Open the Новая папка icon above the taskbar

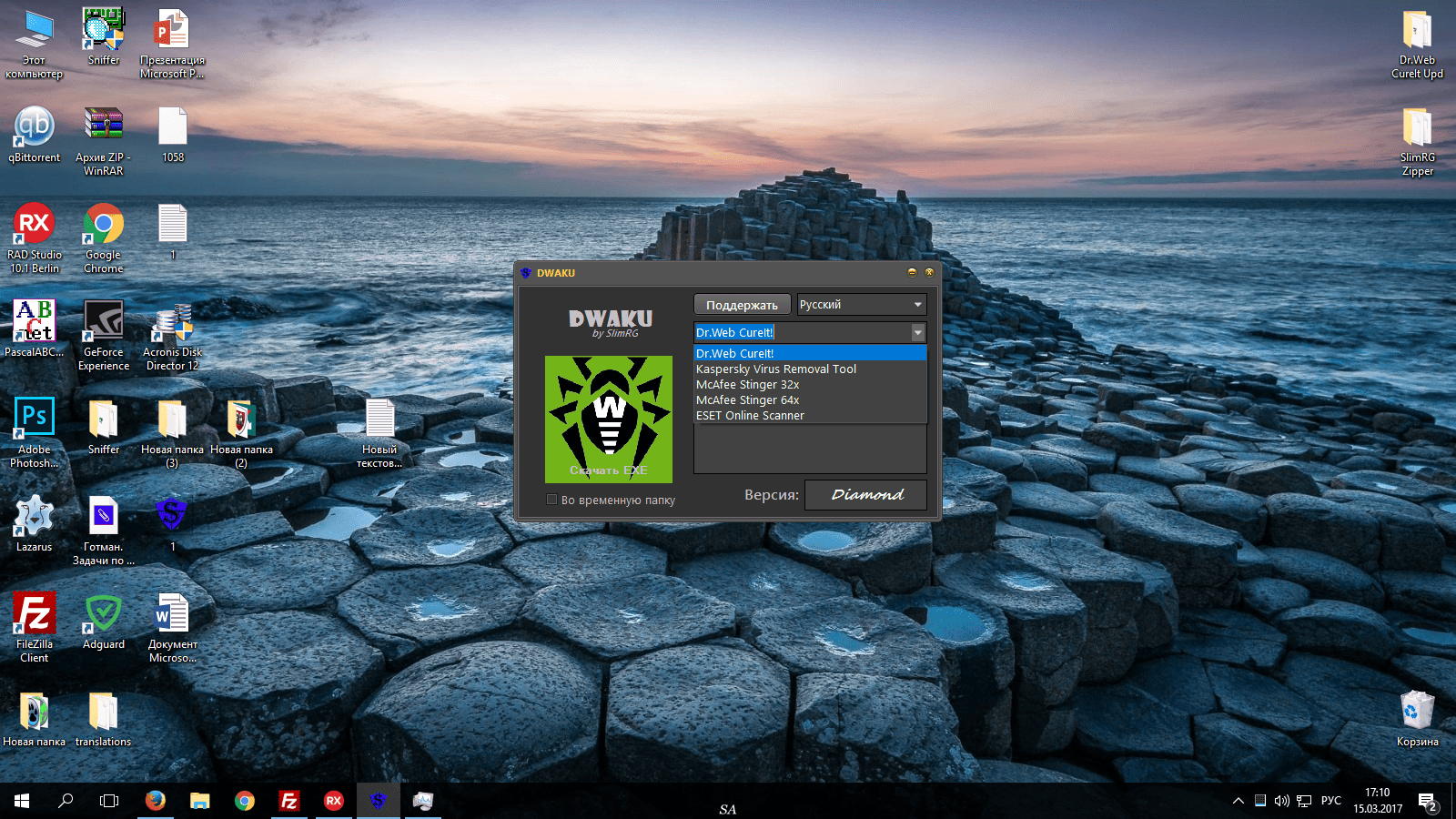click(x=35, y=718)
